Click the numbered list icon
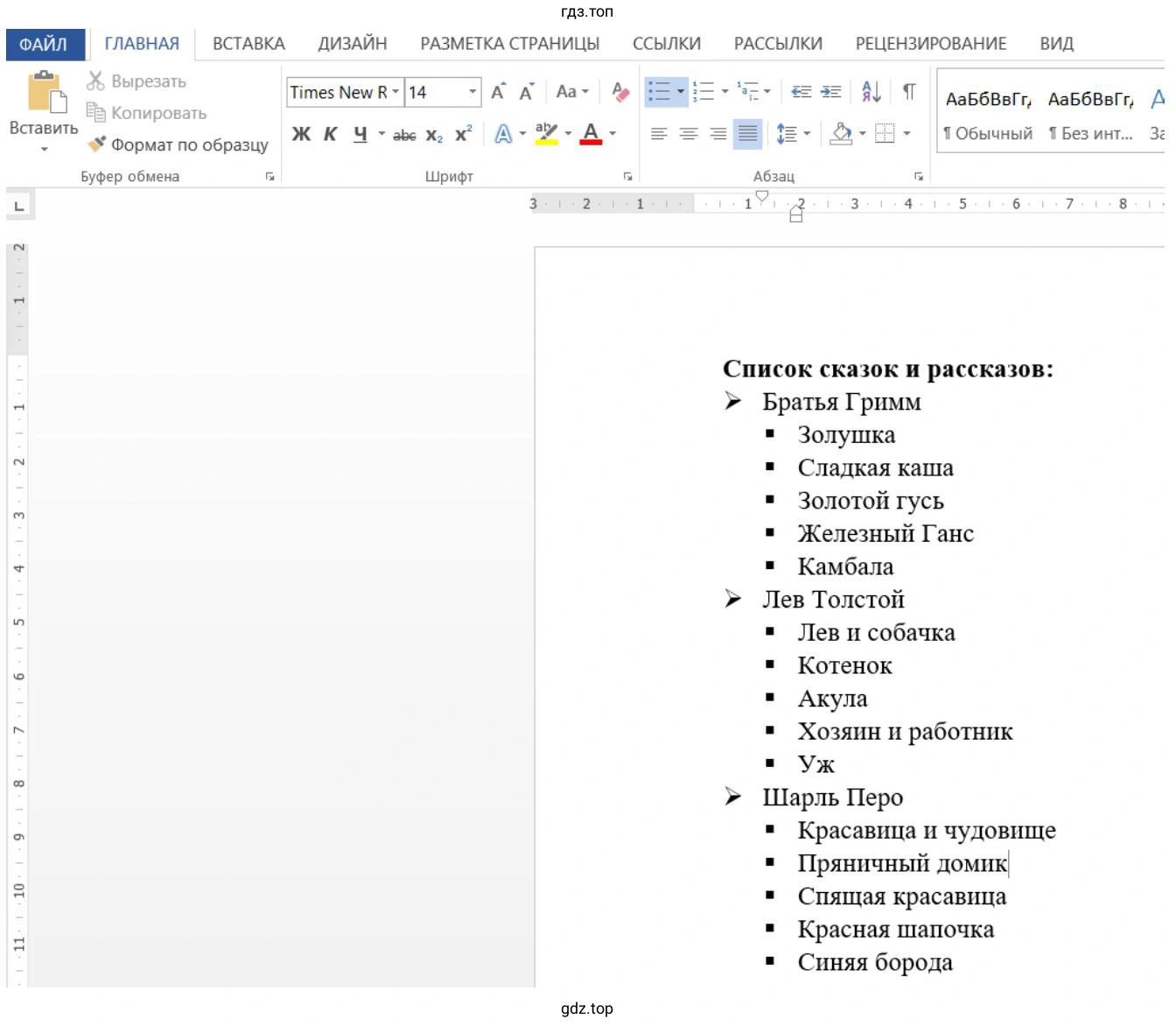Screen dimensions: 1176x1026 pos(703,91)
